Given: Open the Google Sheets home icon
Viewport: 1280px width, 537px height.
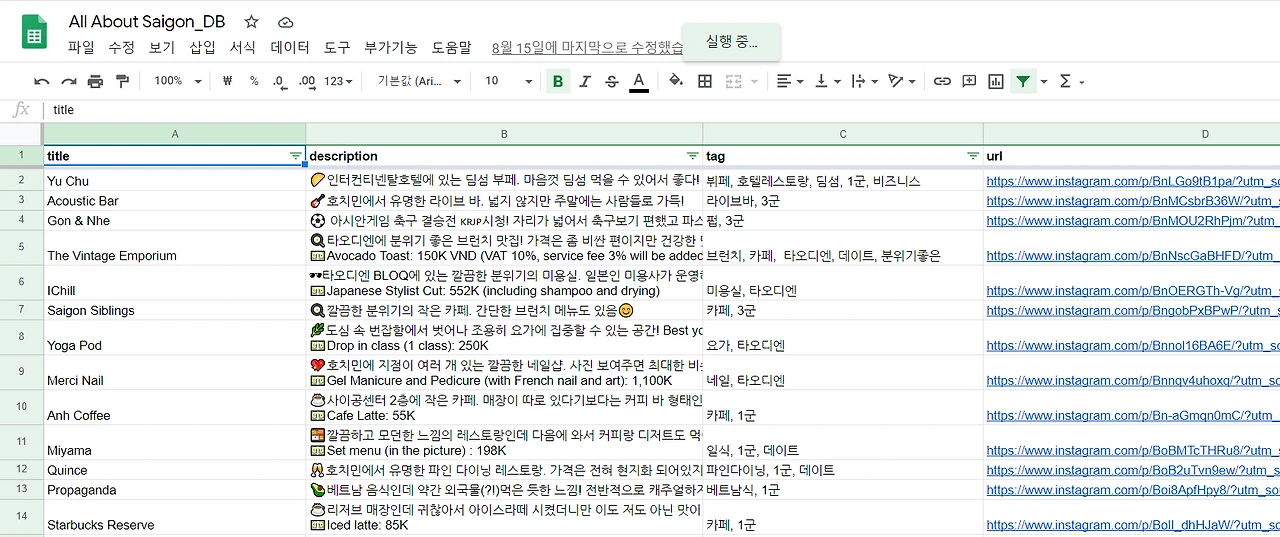Looking at the screenshot, I should pyautogui.click(x=36, y=32).
